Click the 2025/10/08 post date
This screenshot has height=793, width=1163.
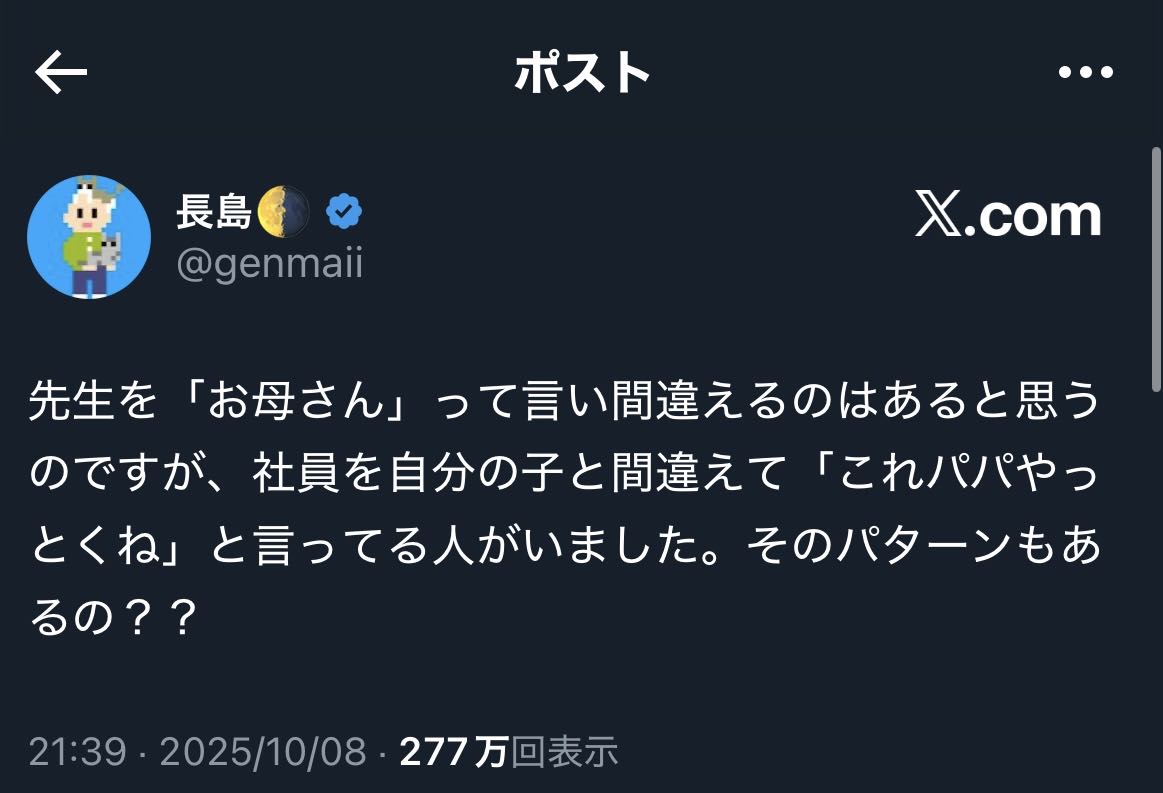coord(263,751)
